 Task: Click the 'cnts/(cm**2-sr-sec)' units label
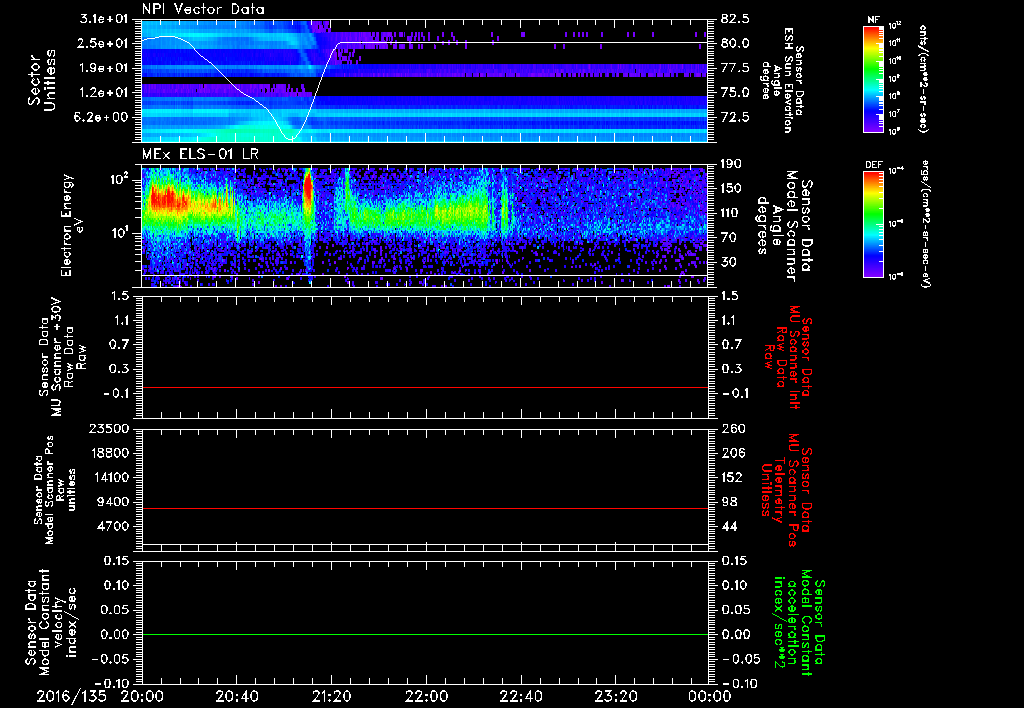click(x=923, y=78)
